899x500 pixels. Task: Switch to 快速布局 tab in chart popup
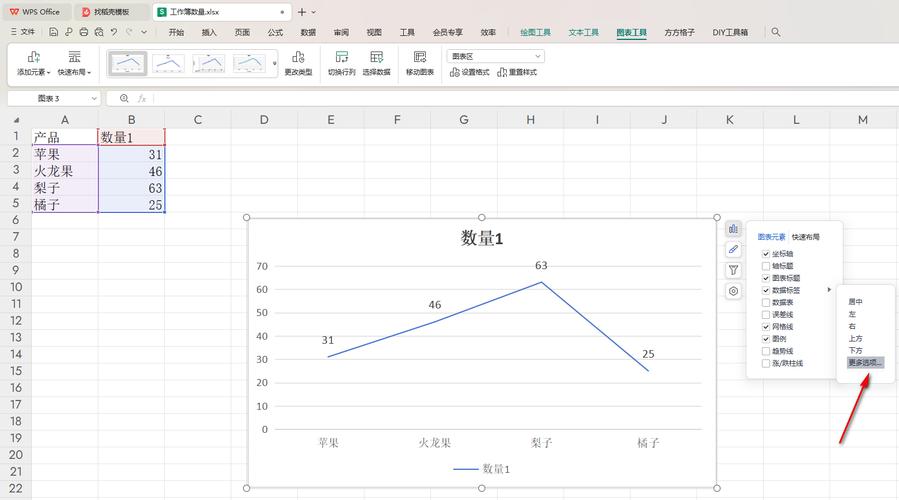pos(806,237)
